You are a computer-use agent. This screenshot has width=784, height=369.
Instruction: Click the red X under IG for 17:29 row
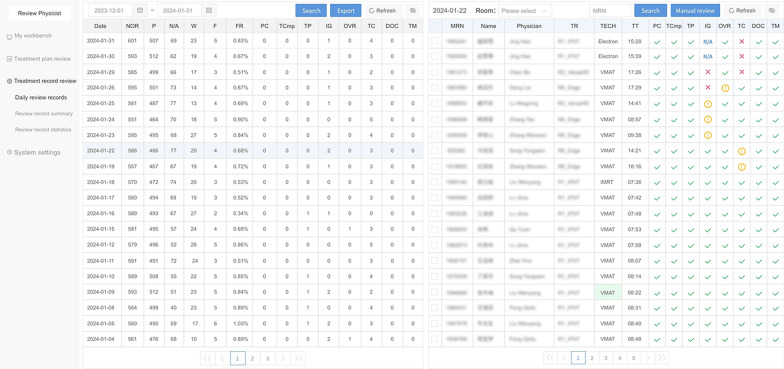(x=708, y=88)
